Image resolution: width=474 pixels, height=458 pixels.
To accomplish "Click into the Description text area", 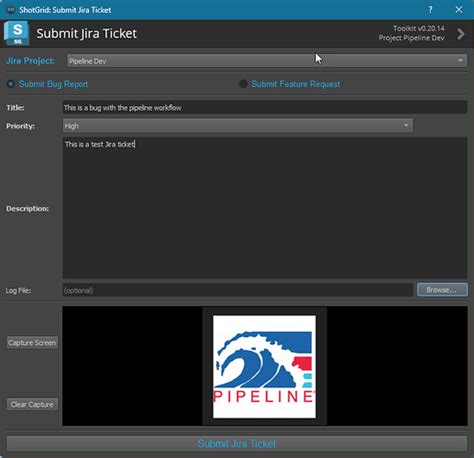I will [x=265, y=208].
